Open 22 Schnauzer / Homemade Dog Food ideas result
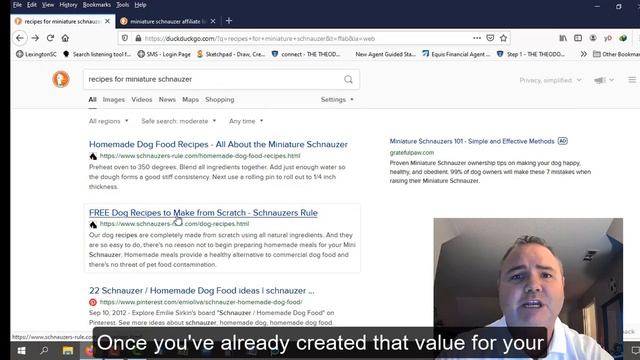640x360 pixels. pos(202,291)
